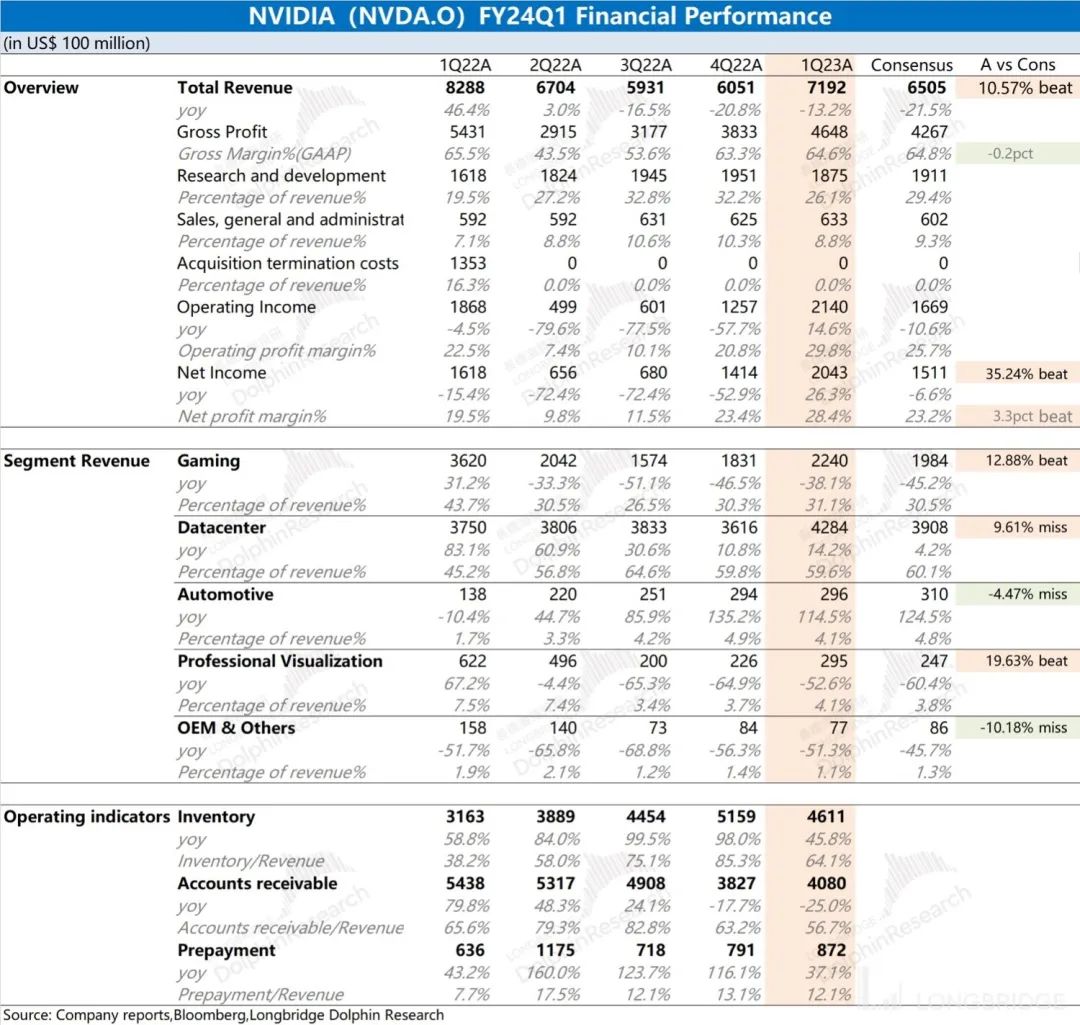Click the Gaming segment label
The height and width of the screenshot is (1025, 1080).
pos(209,461)
